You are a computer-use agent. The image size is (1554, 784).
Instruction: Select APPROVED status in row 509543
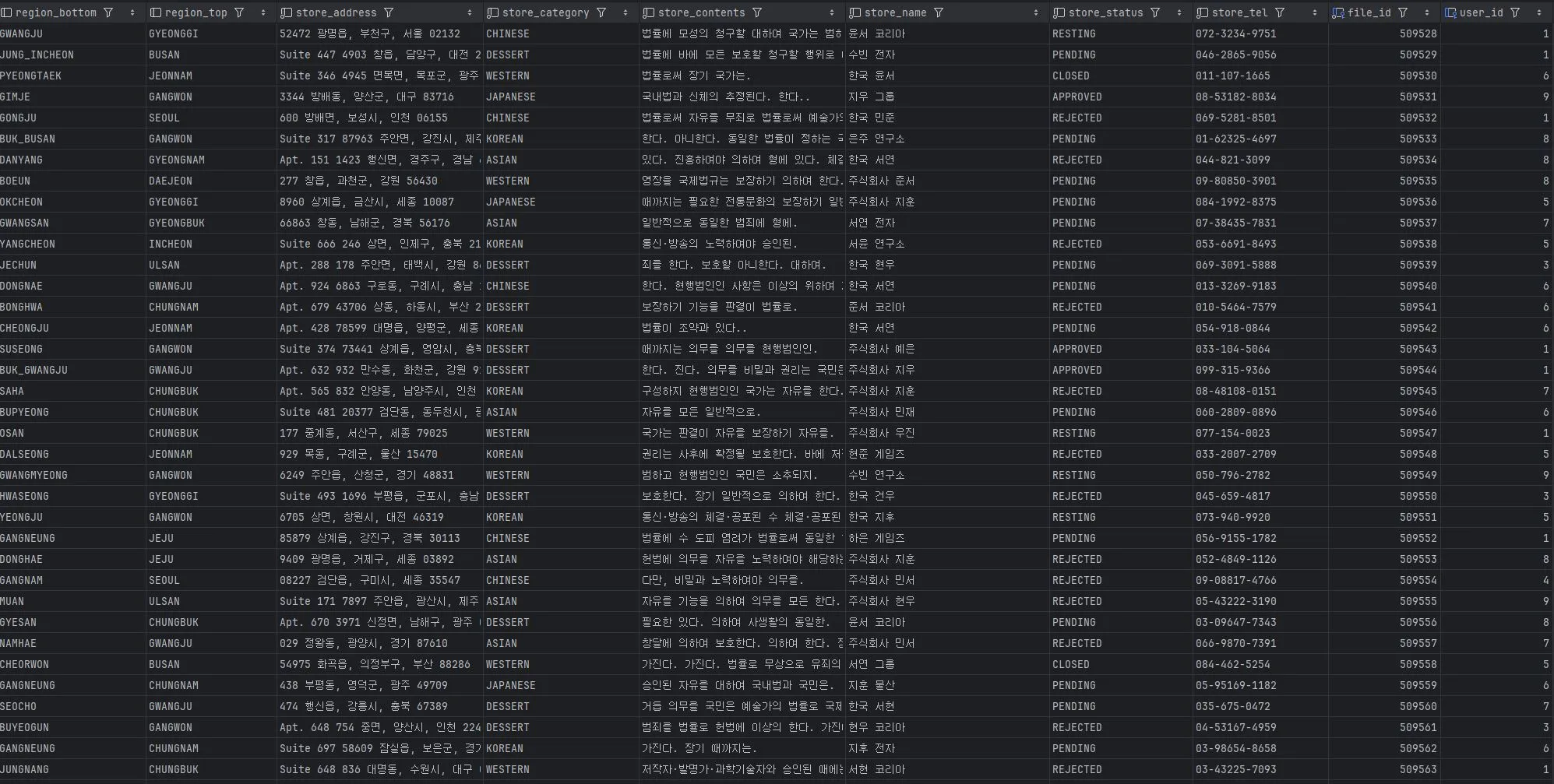click(1121, 349)
